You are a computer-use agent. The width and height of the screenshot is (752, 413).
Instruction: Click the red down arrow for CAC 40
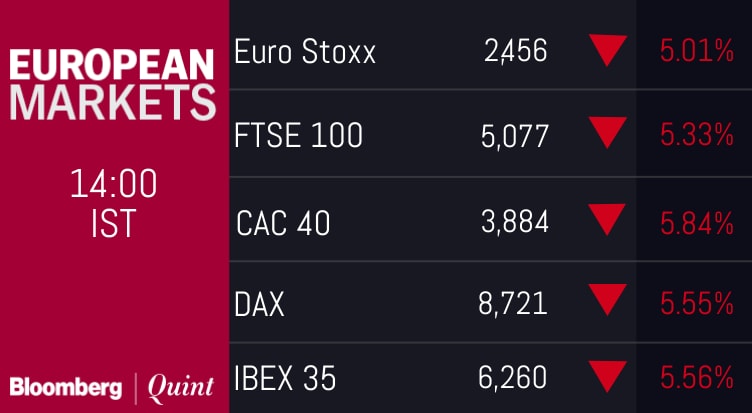coord(607,218)
